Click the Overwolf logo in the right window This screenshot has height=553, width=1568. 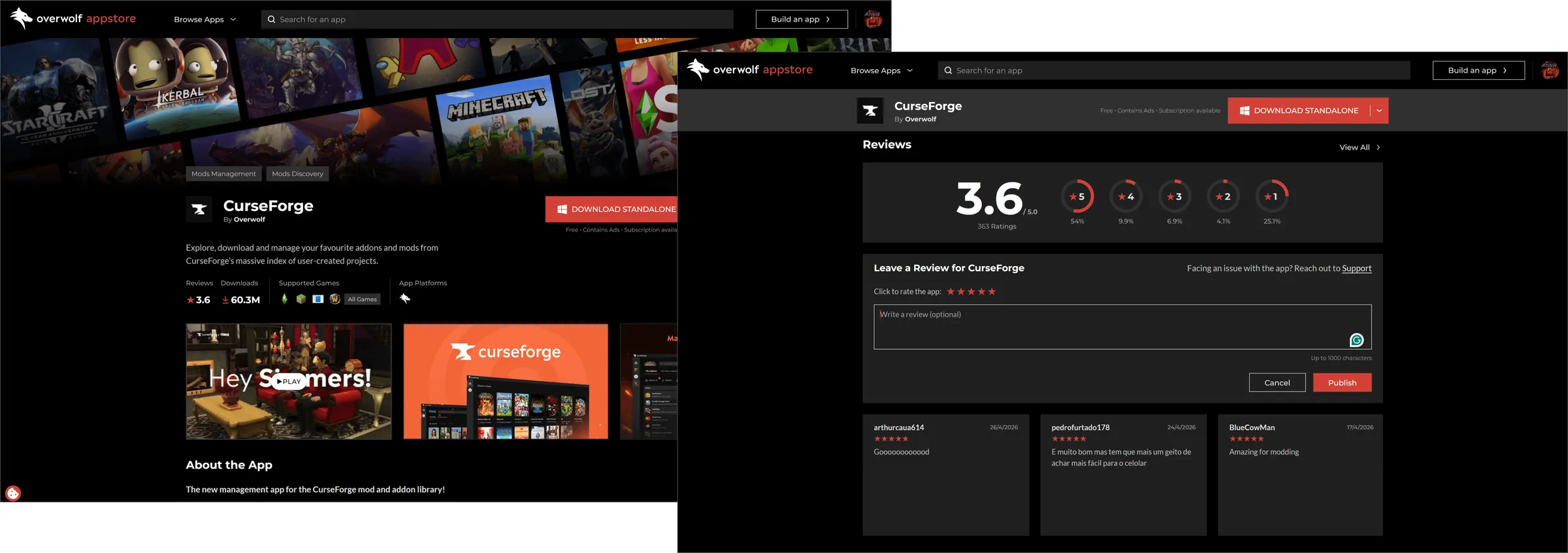[750, 69]
